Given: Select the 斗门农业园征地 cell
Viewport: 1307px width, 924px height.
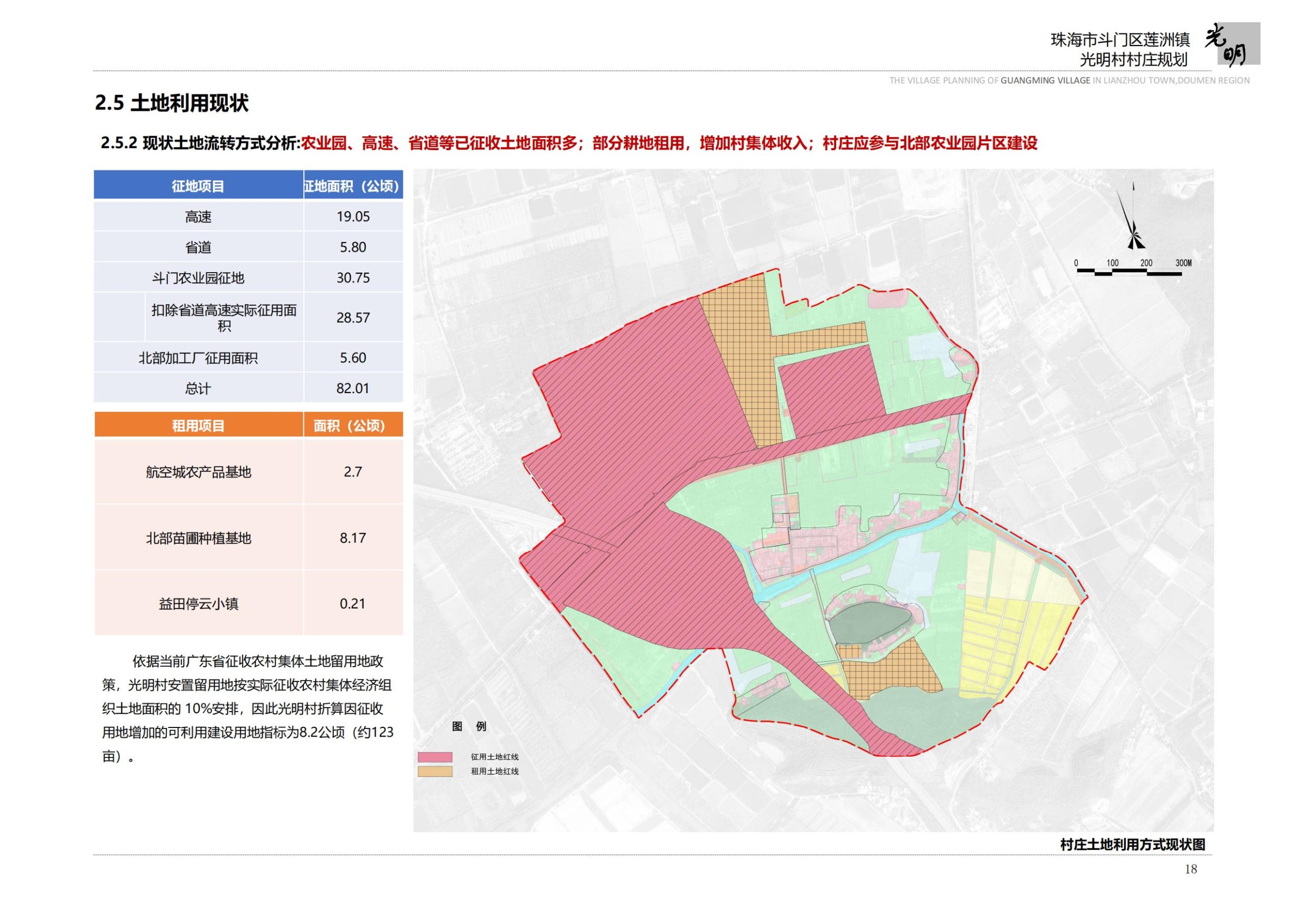Looking at the screenshot, I should [x=198, y=278].
